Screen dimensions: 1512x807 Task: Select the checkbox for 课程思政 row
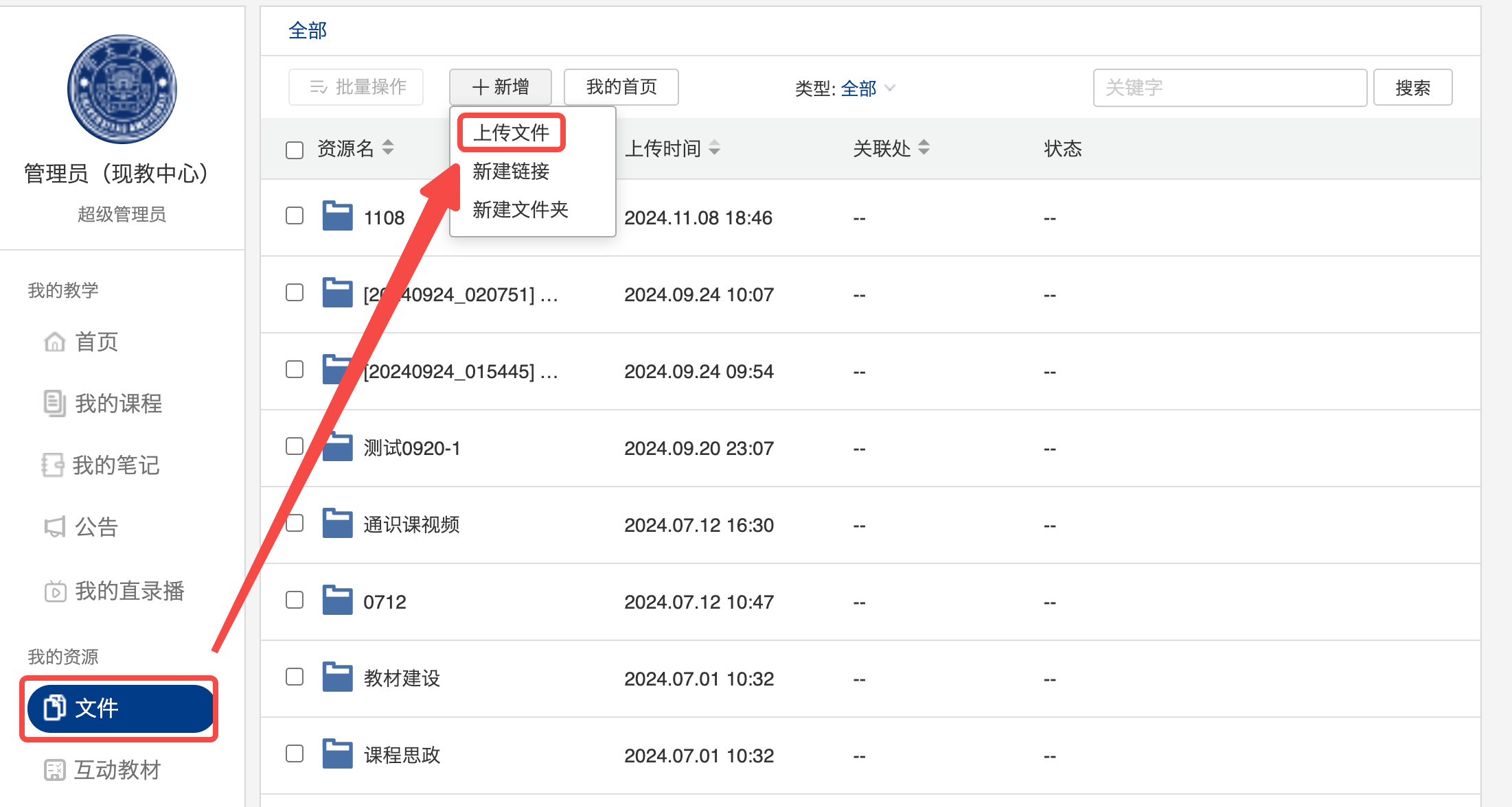[295, 754]
